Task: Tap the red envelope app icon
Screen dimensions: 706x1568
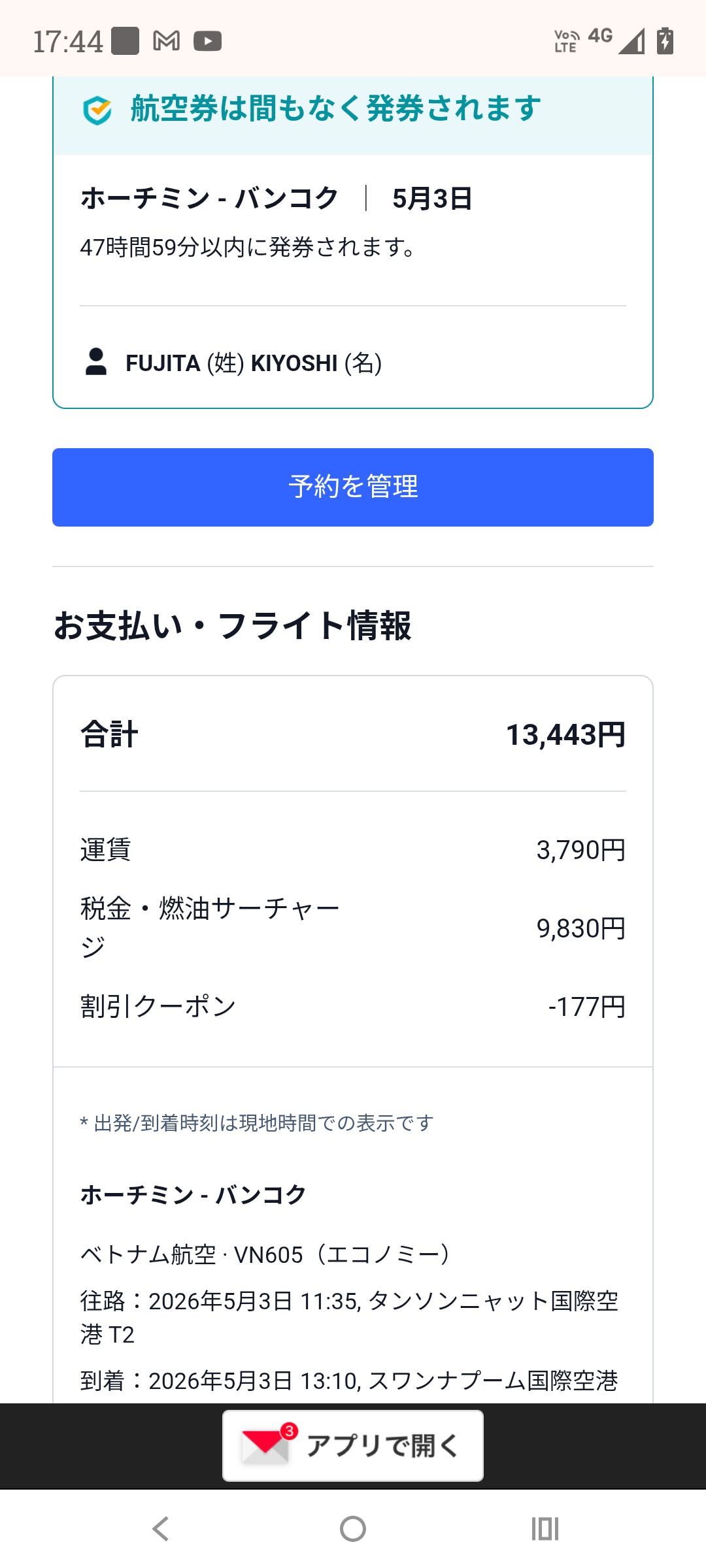Action: click(x=266, y=1445)
